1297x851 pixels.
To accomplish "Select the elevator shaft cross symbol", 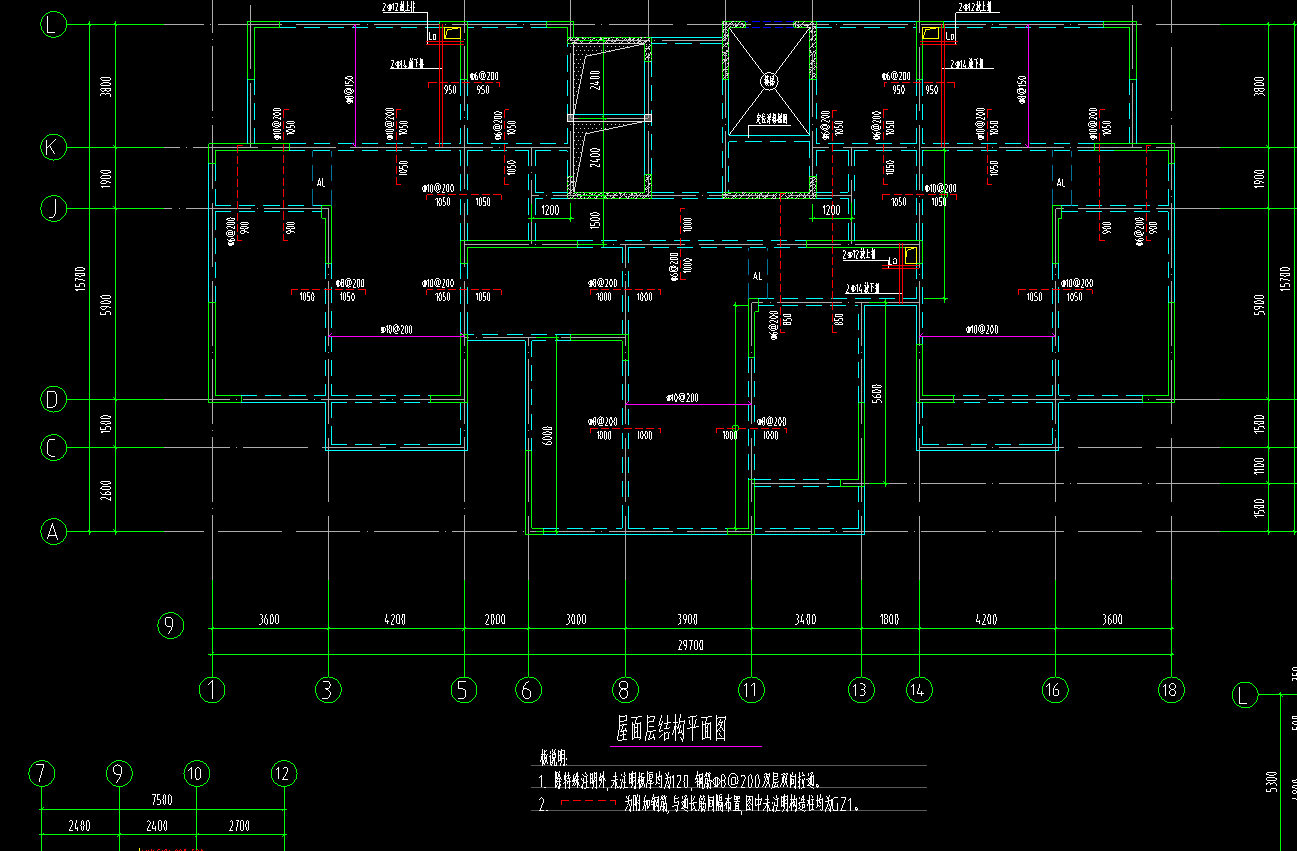I will [769, 82].
